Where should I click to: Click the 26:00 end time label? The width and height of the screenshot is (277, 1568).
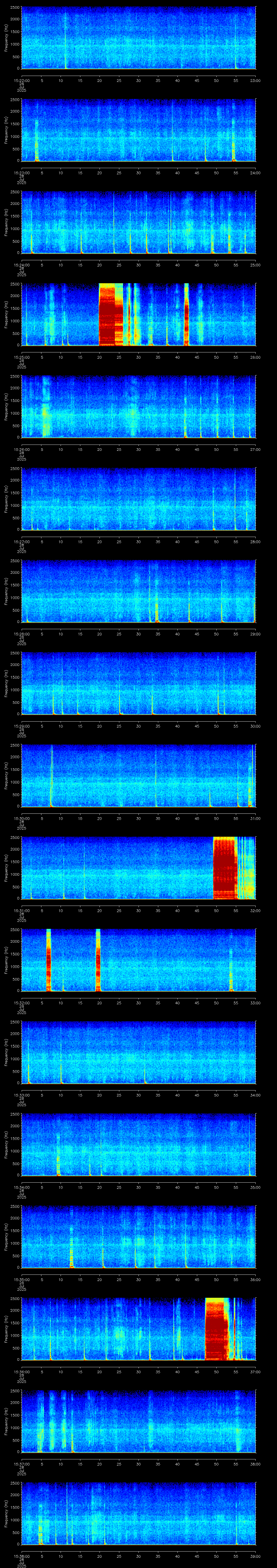coord(255,357)
